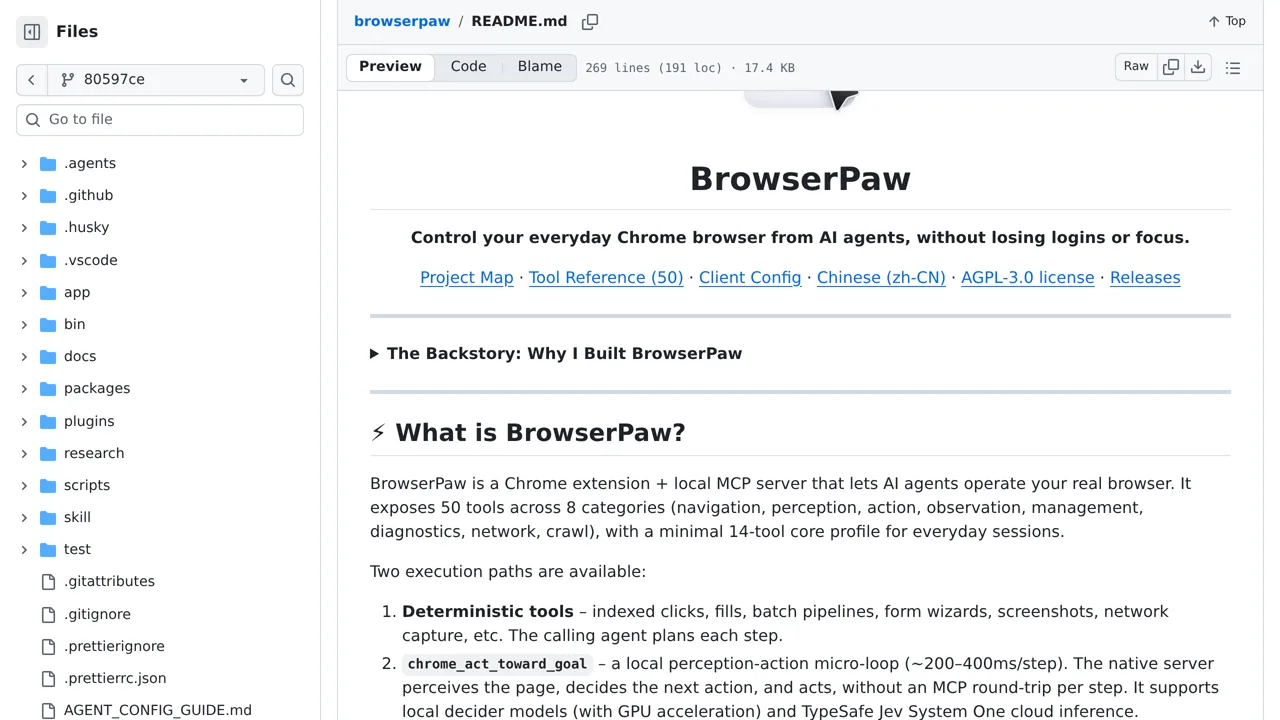Open the bin folder icon
This screenshot has height=720, width=1280.
[x=48, y=324]
